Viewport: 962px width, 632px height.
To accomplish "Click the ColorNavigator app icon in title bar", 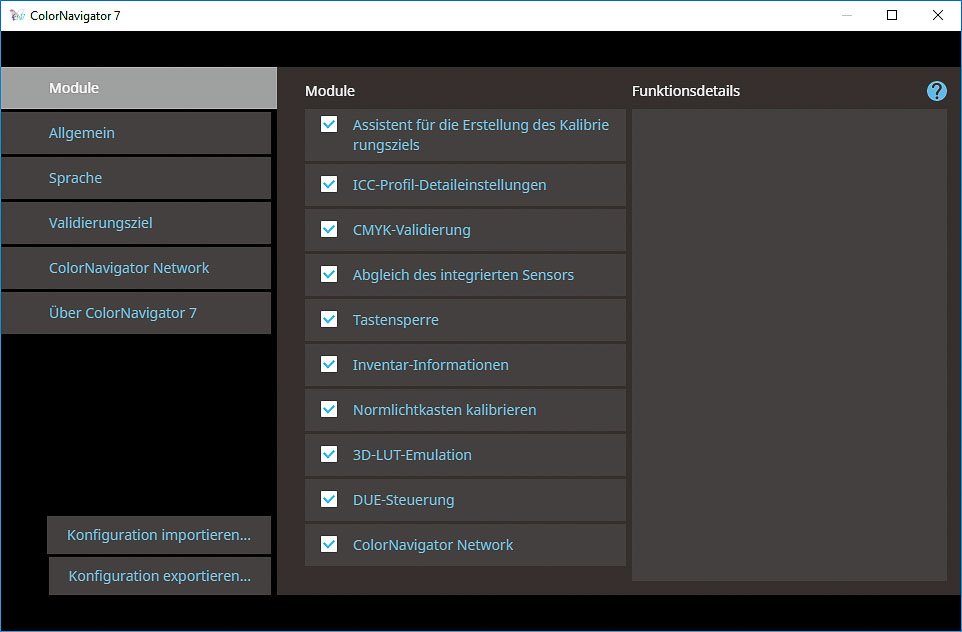I will pyautogui.click(x=17, y=15).
